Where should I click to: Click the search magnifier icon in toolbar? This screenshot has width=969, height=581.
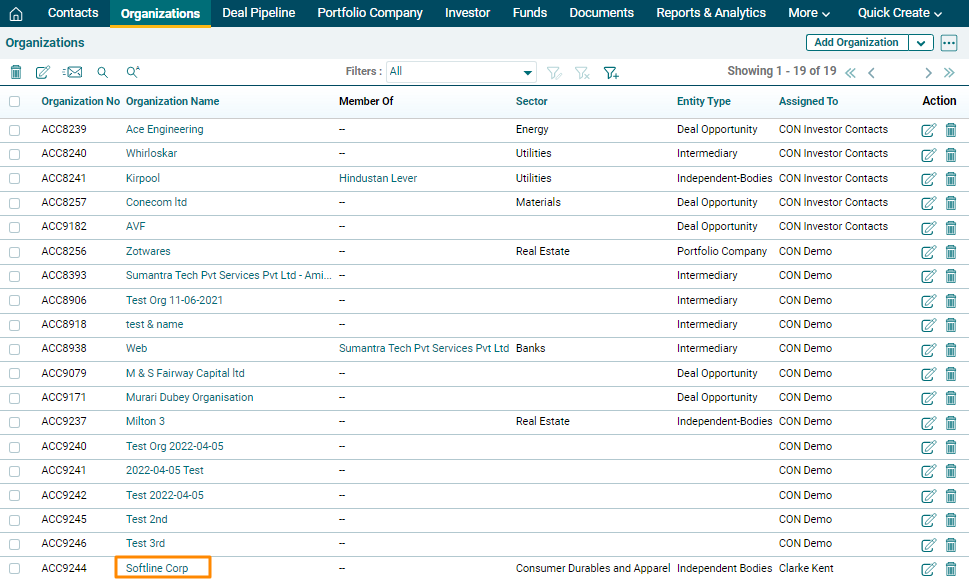(x=102, y=72)
